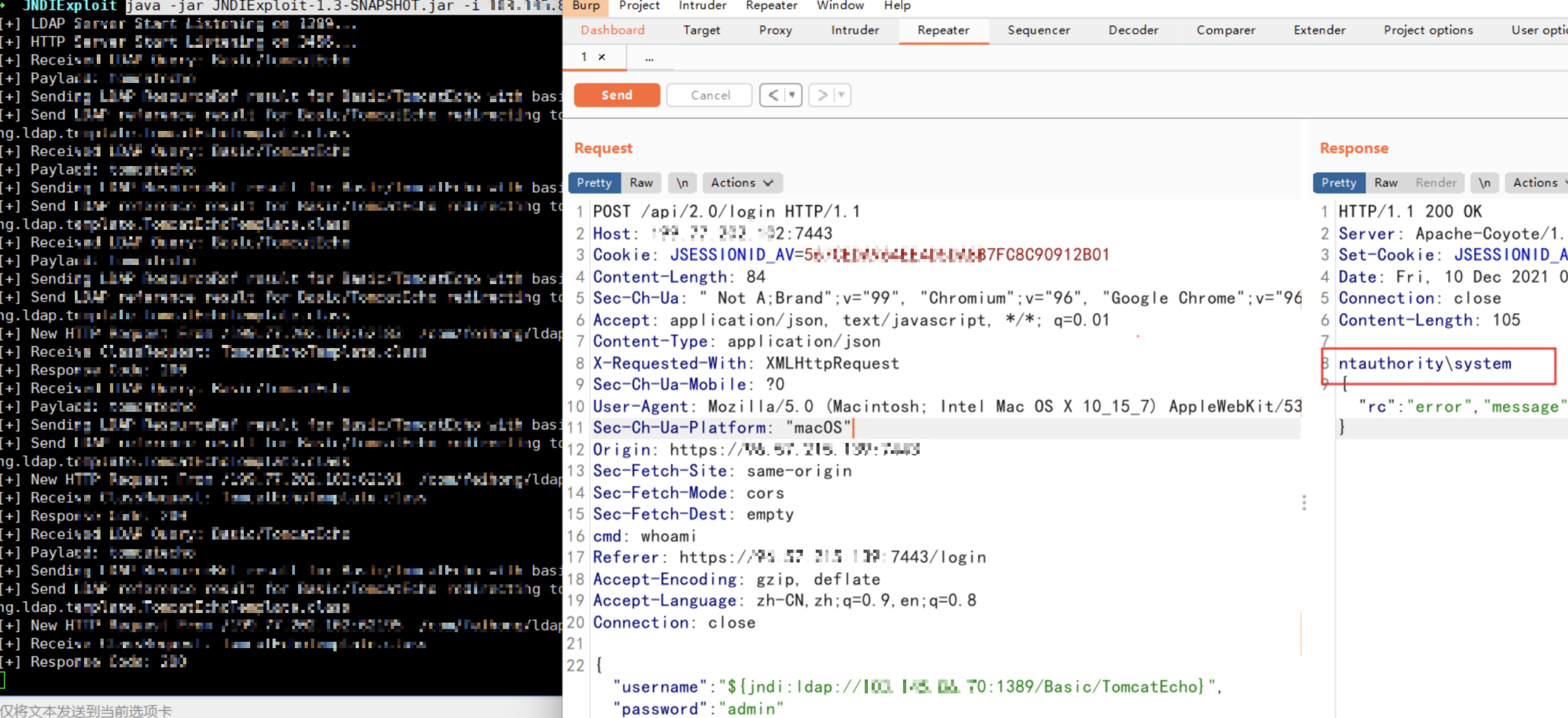
Task: Click the Connection: close request header
Action: 674,623
